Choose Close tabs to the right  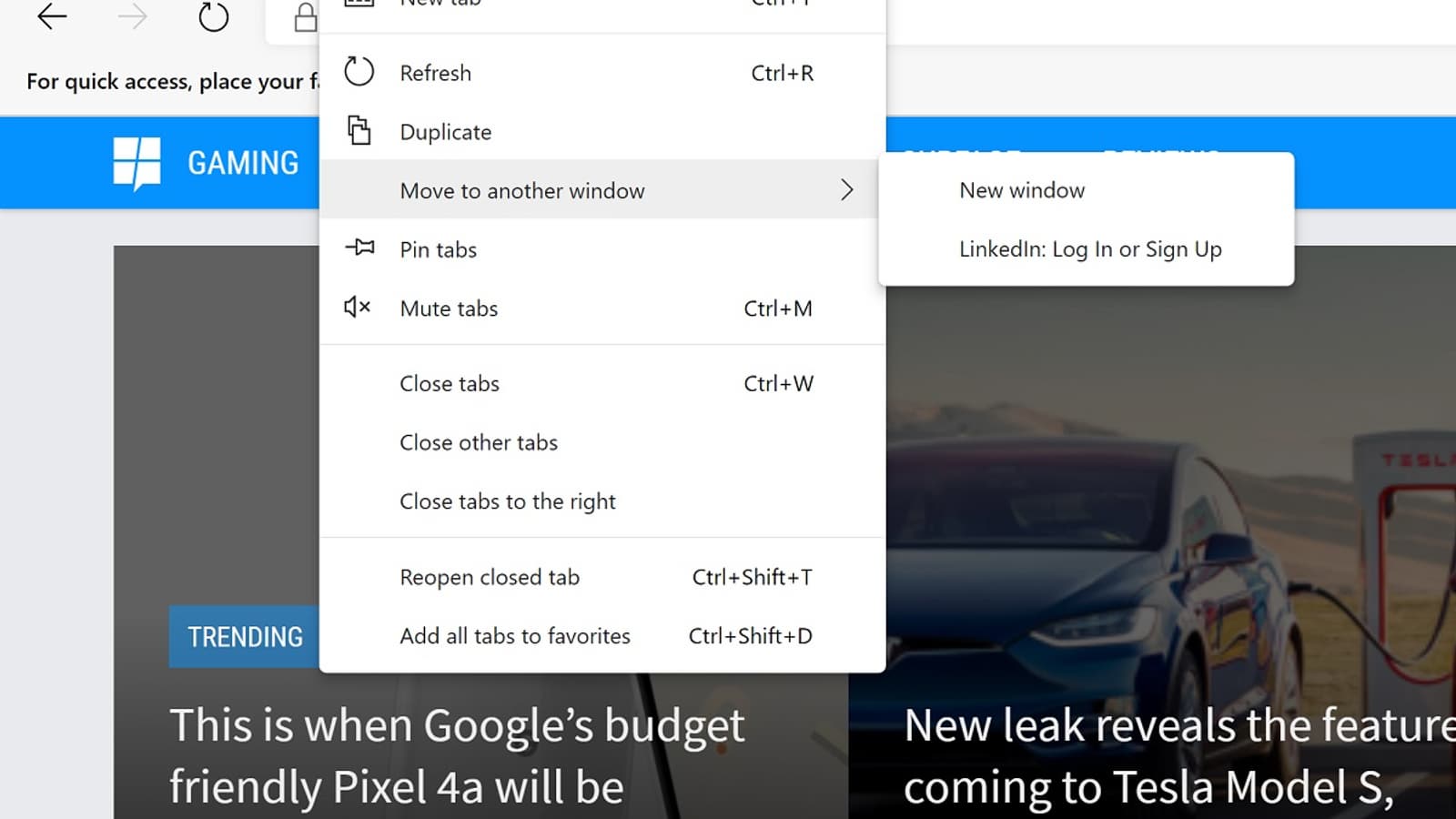[508, 501]
